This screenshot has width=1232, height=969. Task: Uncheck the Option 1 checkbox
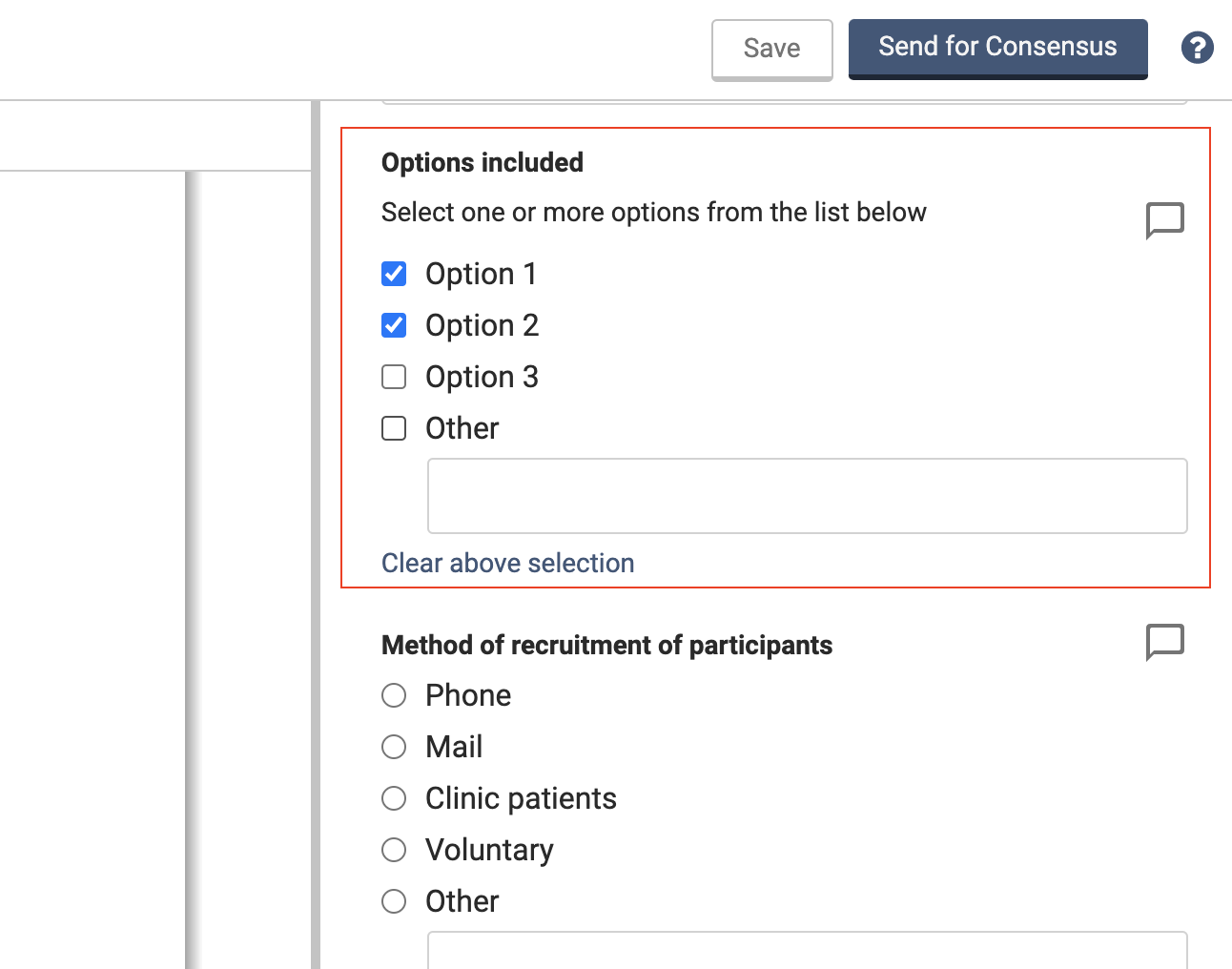tap(394, 275)
